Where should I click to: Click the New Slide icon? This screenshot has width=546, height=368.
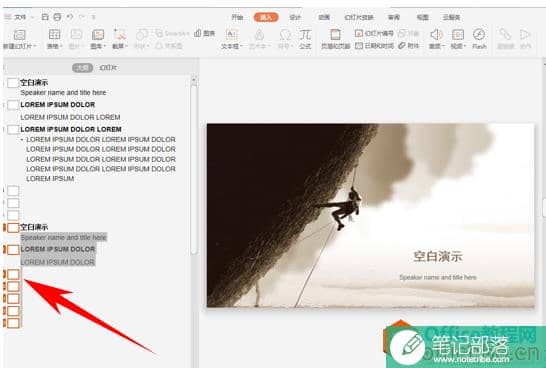20,35
